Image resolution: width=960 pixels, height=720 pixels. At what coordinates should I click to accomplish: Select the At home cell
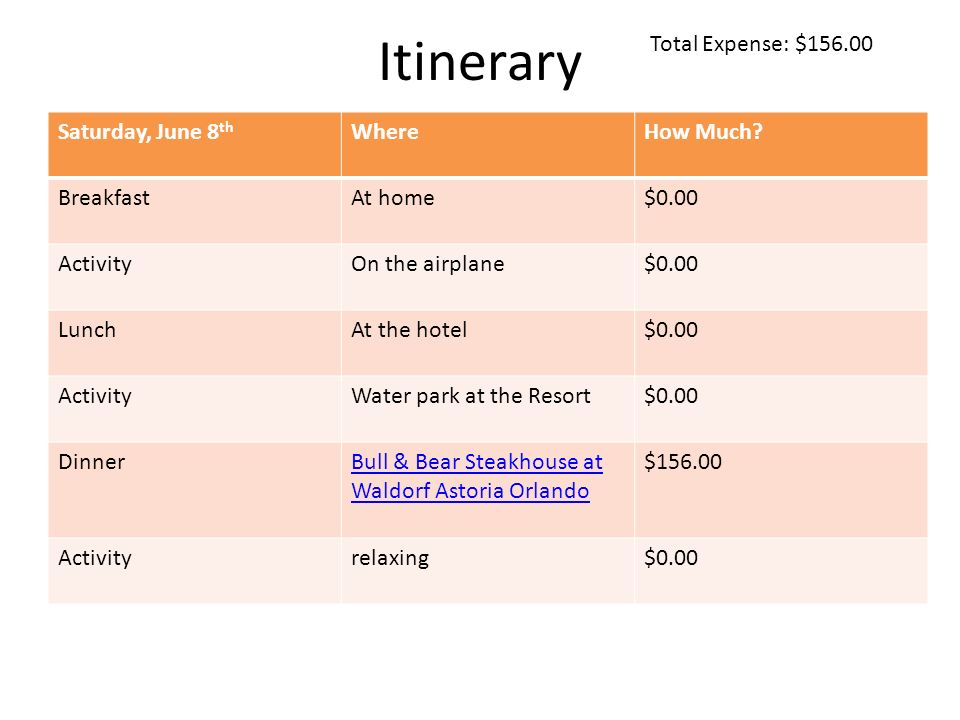click(487, 210)
